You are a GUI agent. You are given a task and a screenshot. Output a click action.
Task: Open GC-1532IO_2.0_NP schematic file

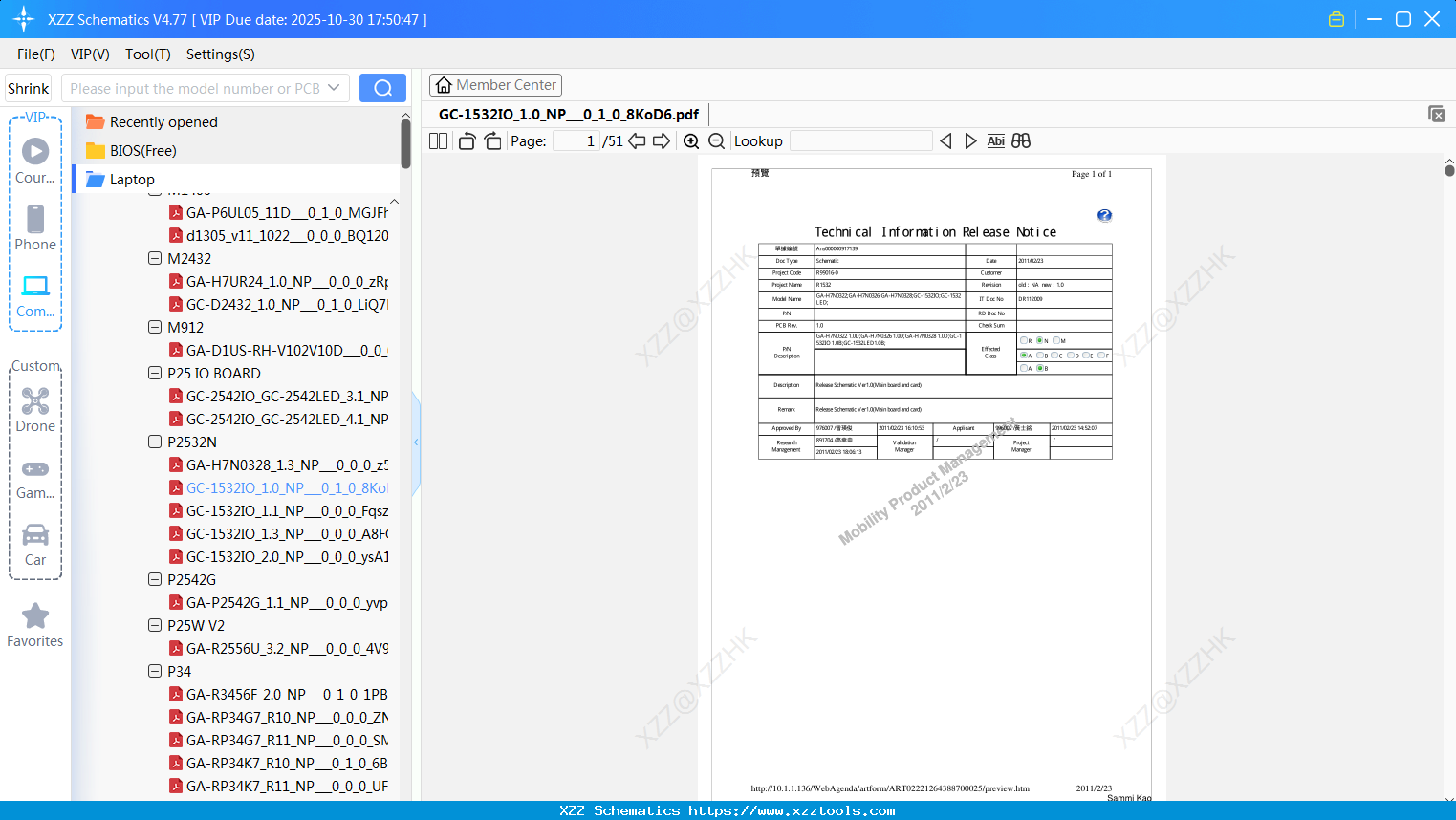pos(278,556)
